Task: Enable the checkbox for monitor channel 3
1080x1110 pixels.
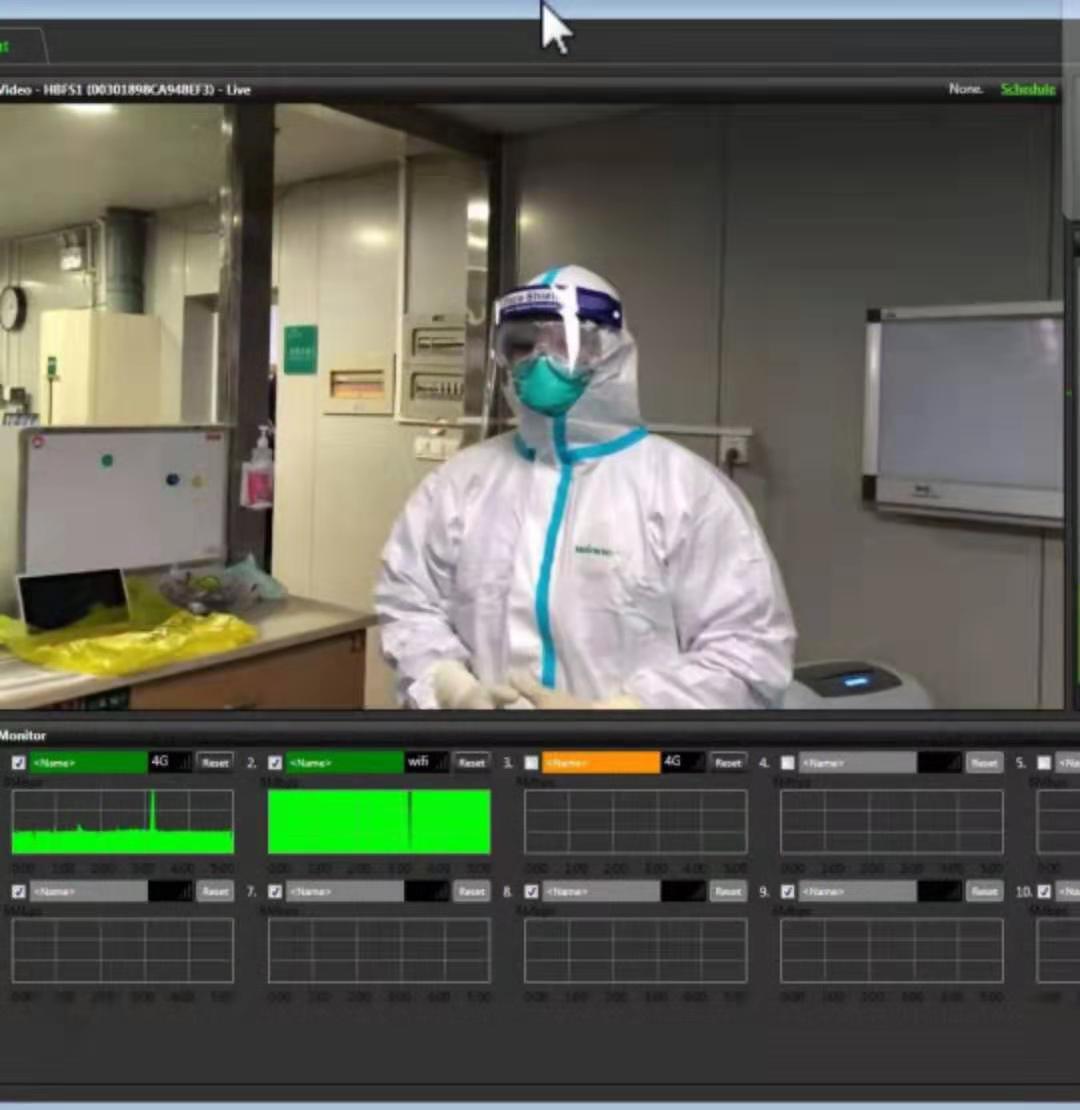Action: click(532, 762)
